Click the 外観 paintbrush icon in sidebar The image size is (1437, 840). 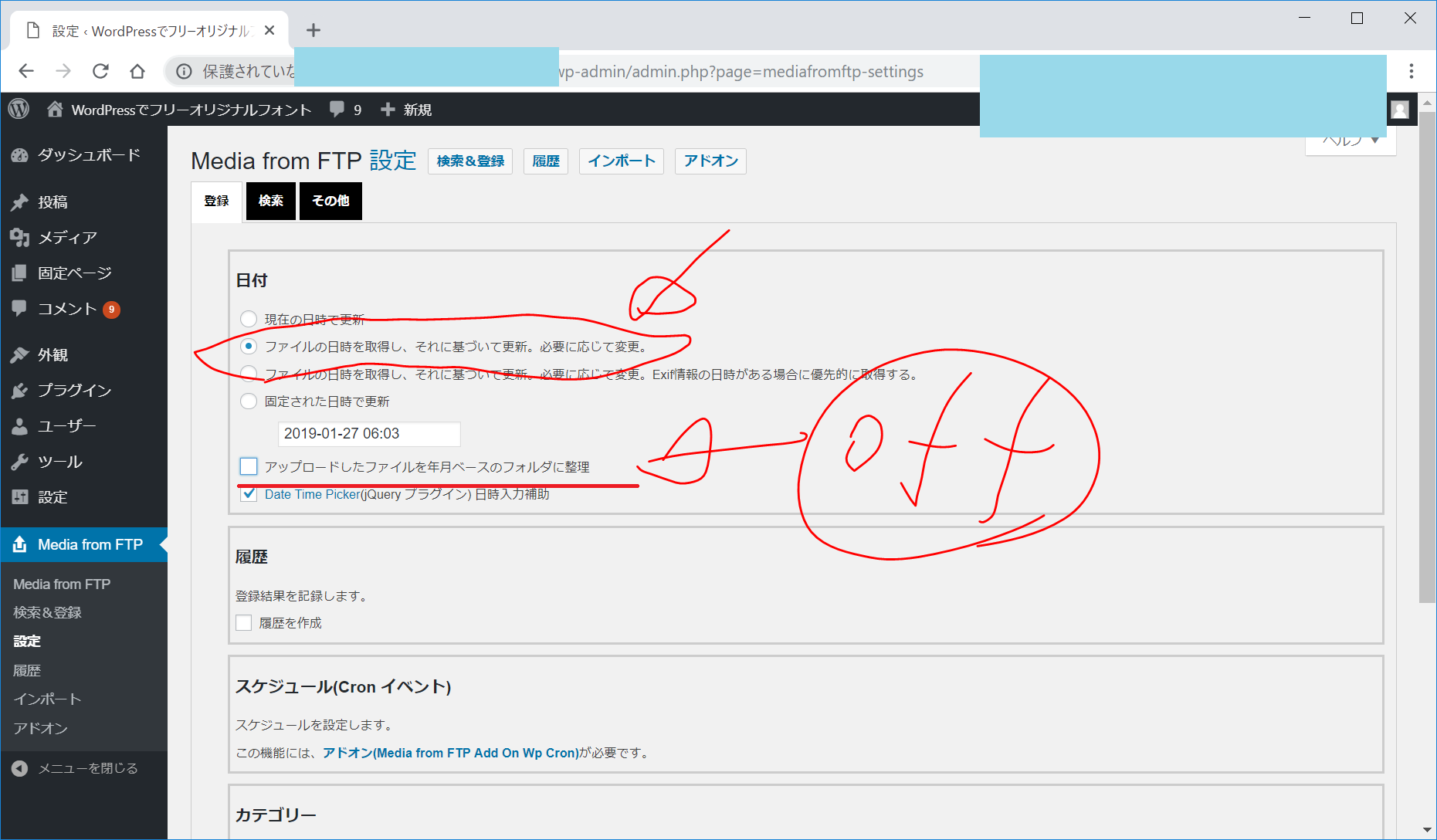click(x=20, y=355)
